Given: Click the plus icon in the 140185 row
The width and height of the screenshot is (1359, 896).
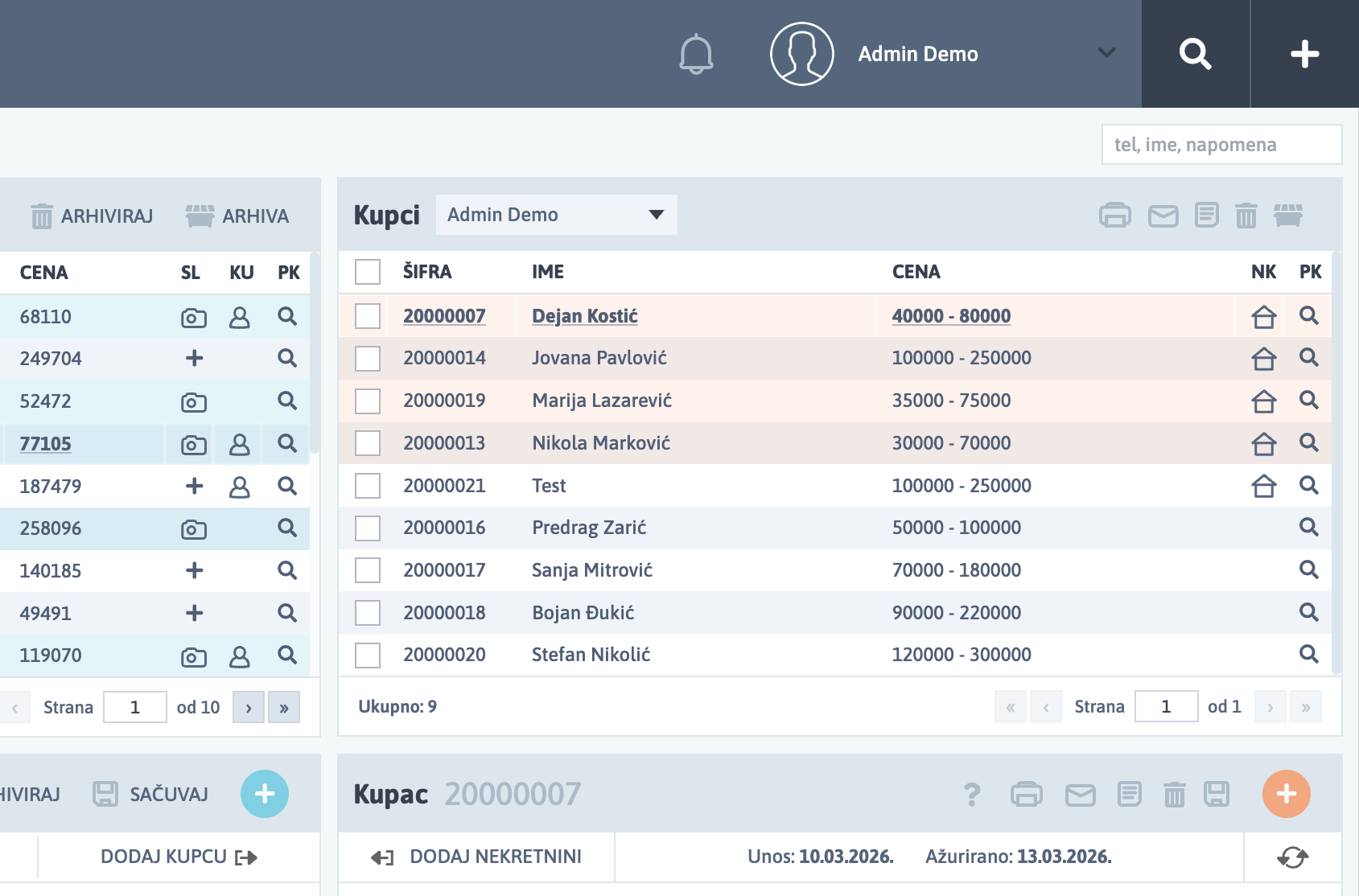Looking at the screenshot, I should click(x=194, y=570).
